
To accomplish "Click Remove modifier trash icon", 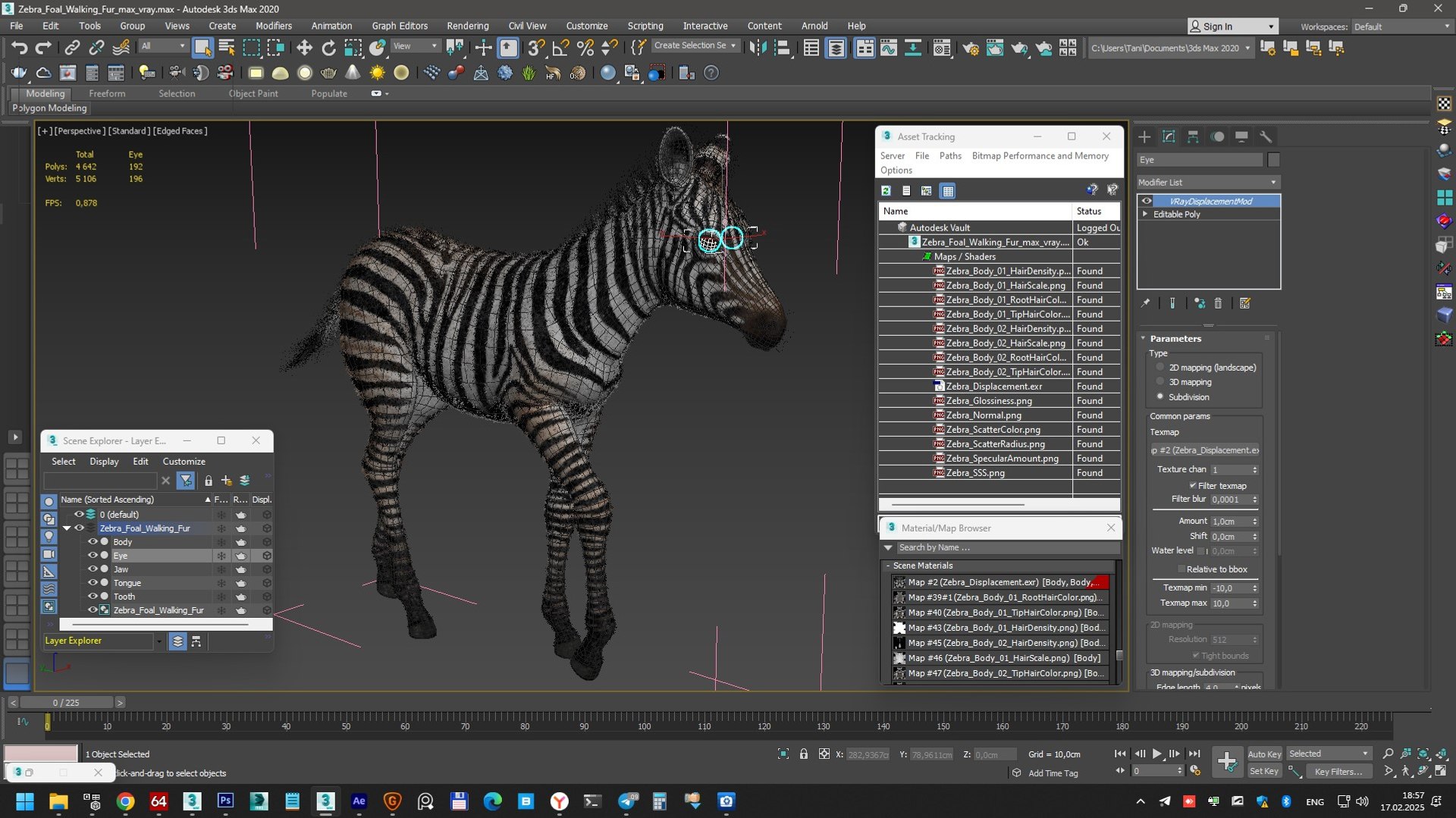I will click(1218, 303).
